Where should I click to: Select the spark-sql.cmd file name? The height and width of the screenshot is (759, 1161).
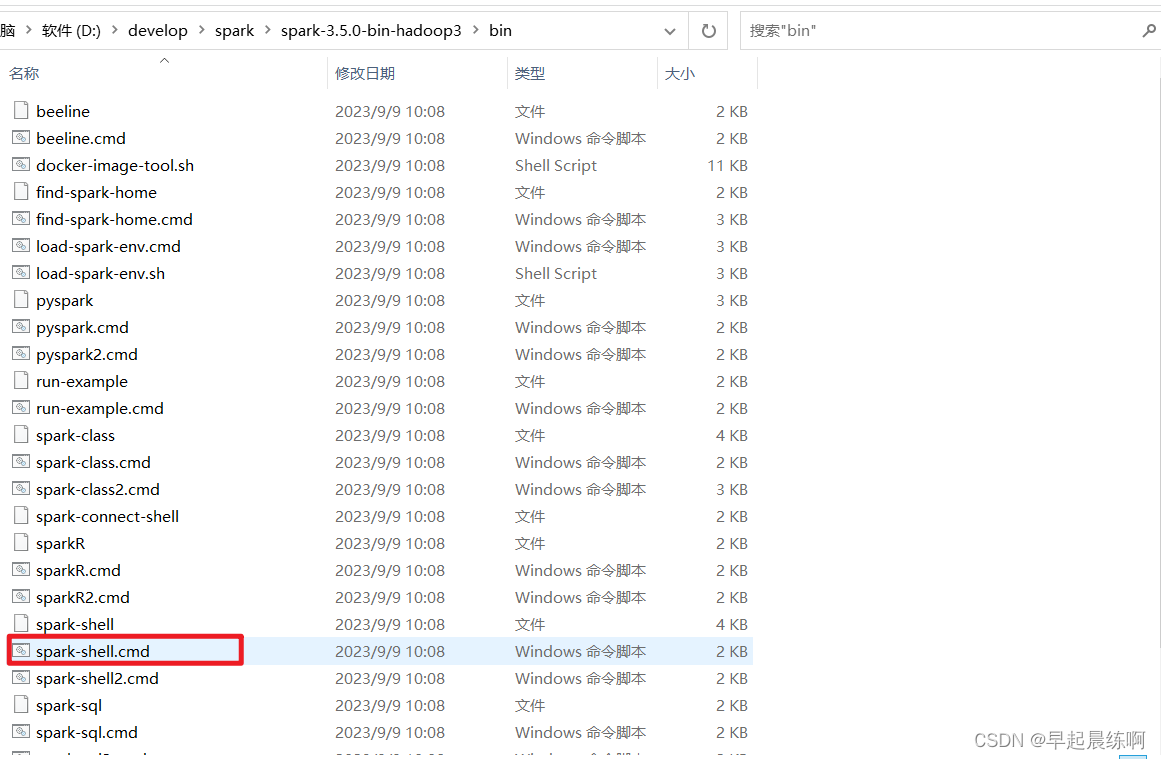[x=87, y=732]
